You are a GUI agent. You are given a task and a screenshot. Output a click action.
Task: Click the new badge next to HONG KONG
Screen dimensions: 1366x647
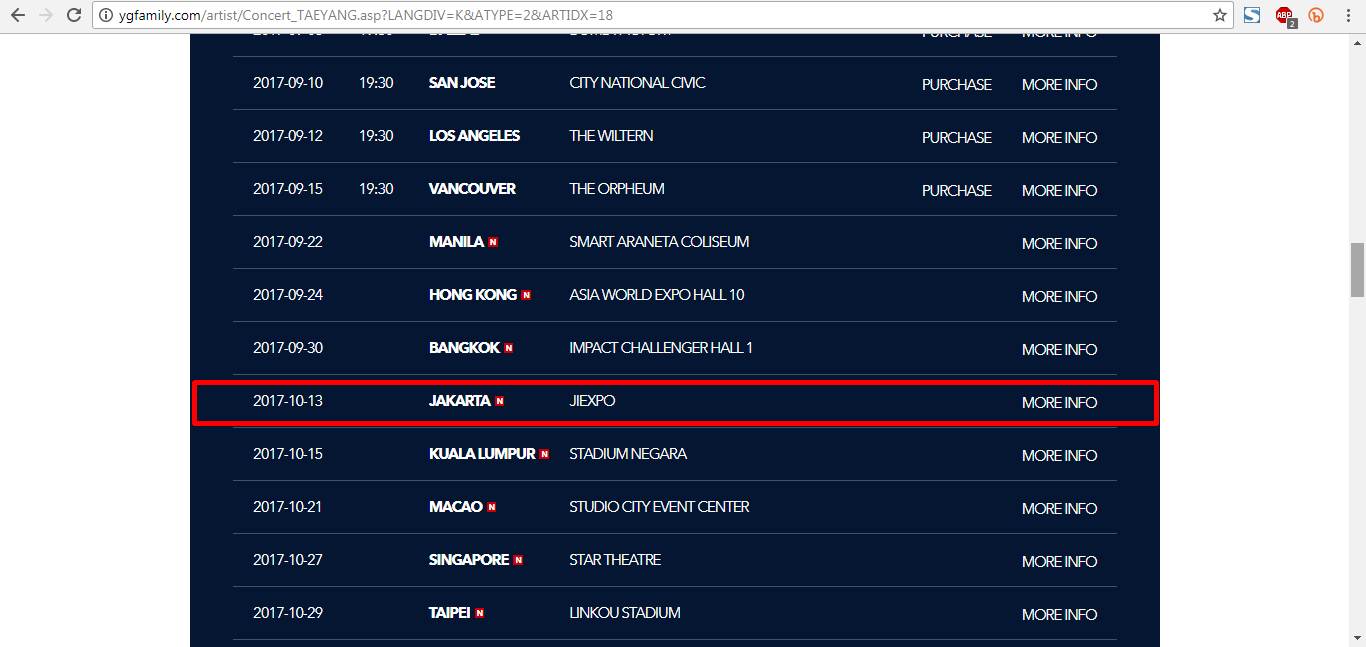coord(526,295)
